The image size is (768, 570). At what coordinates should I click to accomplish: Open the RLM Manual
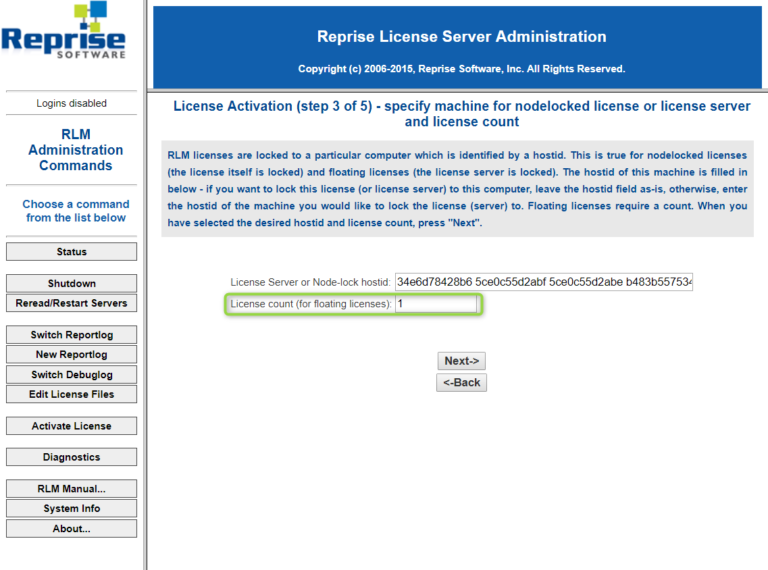point(71,489)
